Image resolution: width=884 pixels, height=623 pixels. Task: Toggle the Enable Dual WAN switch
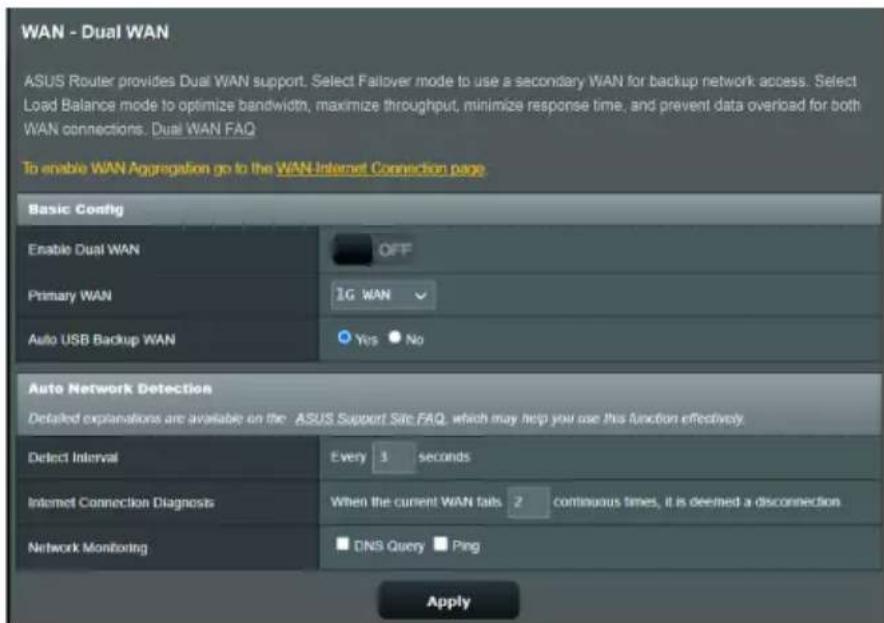(x=373, y=250)
